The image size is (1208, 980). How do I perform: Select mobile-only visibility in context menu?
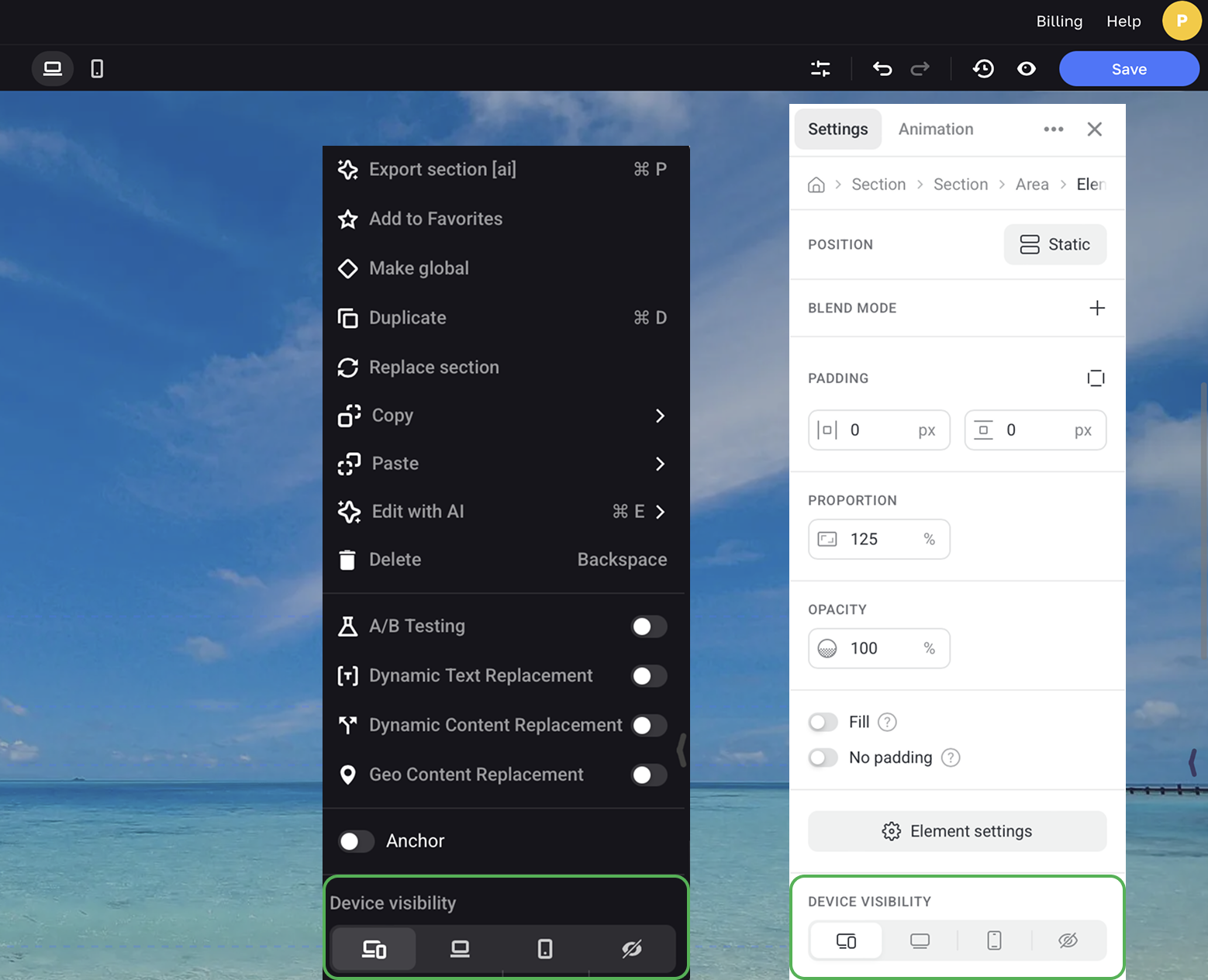pyautogui.click(x=545, y=948)
